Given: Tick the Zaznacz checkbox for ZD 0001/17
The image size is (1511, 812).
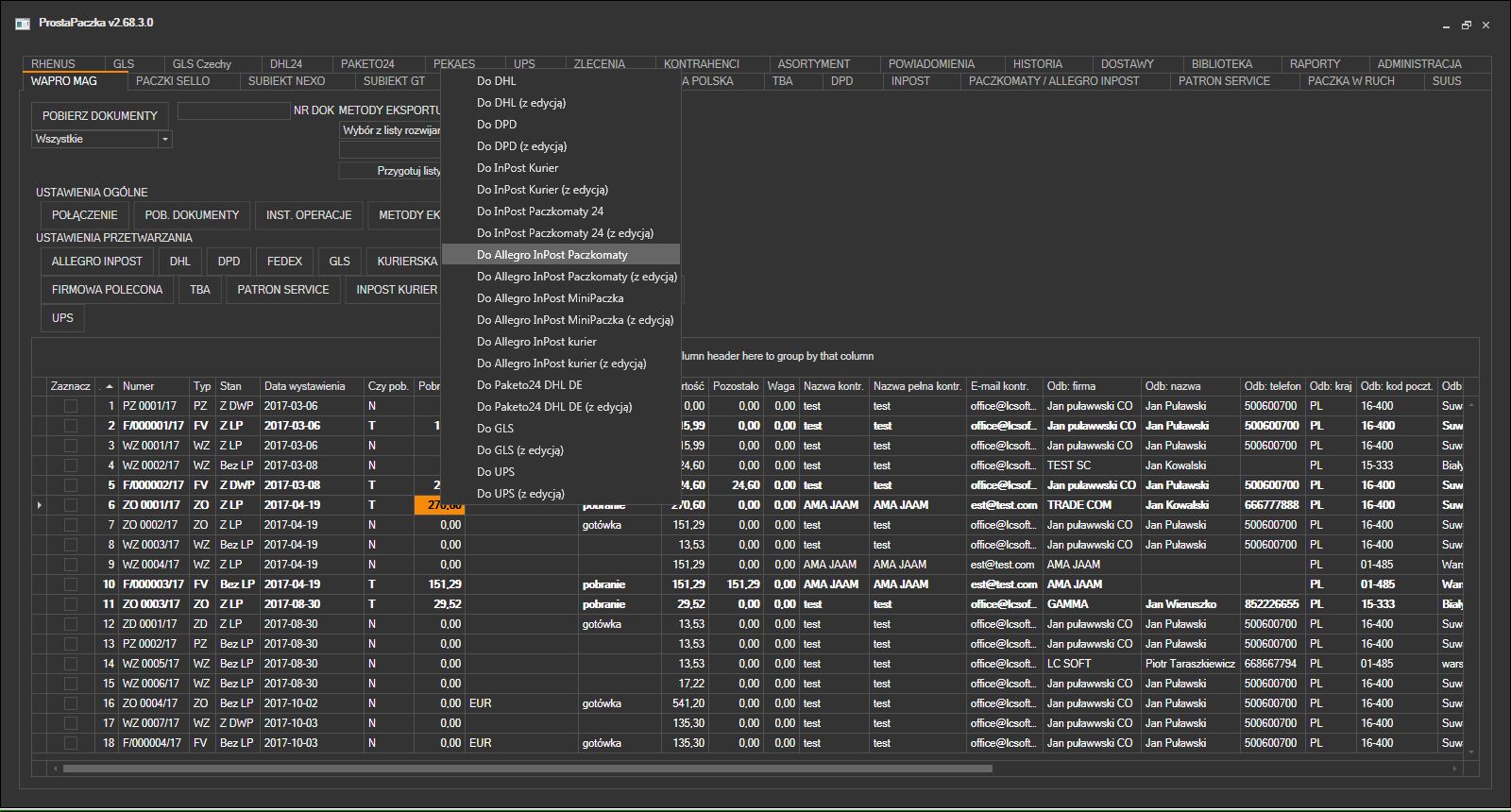Looking at the screenshot, I should (x=70, y=624).
